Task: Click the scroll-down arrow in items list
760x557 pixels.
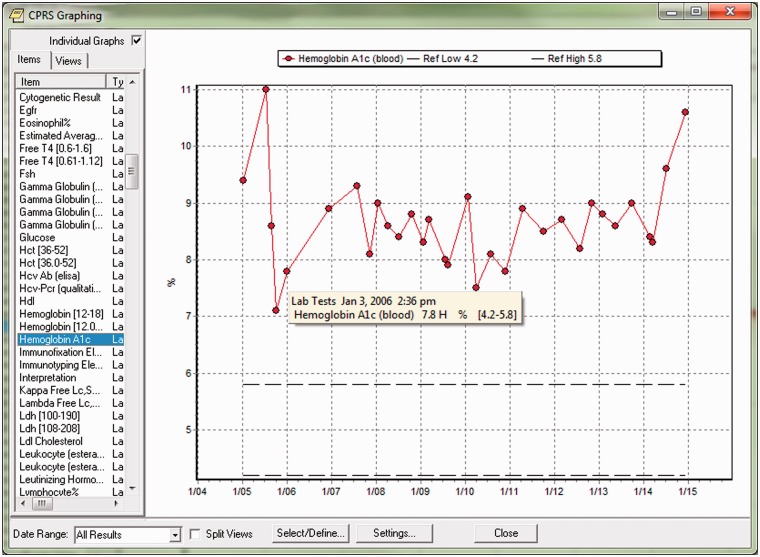Action: pyautogui.click(x=132, y=489)
